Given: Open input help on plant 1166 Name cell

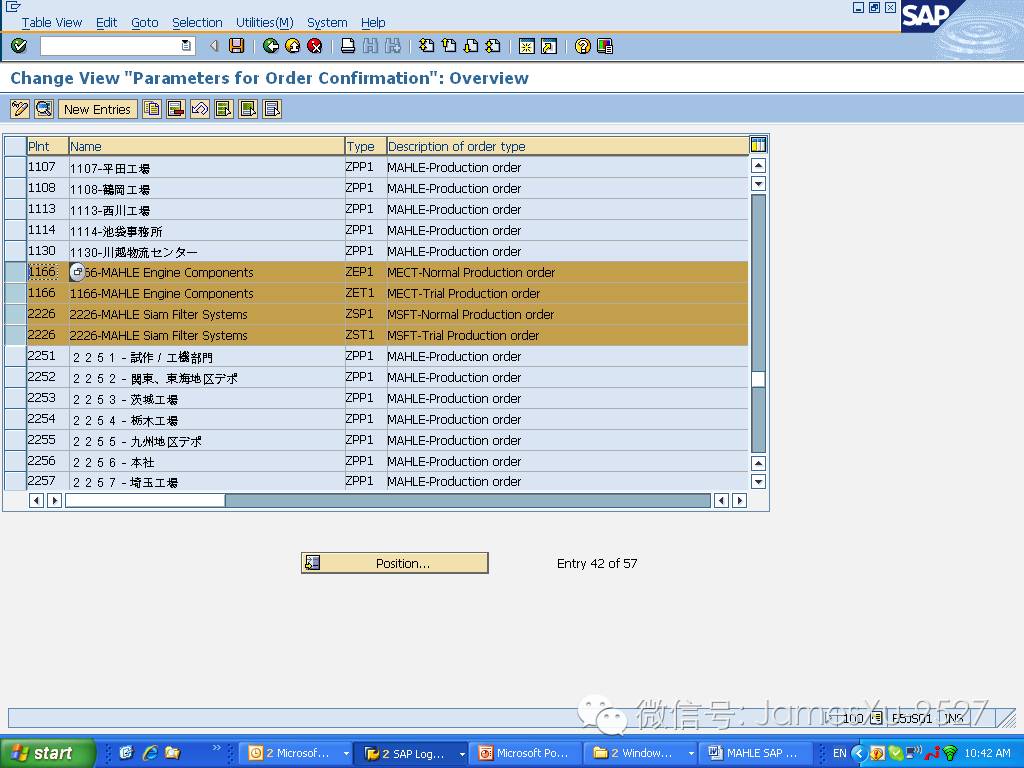Looking at the screenshot, I should 77,272.
